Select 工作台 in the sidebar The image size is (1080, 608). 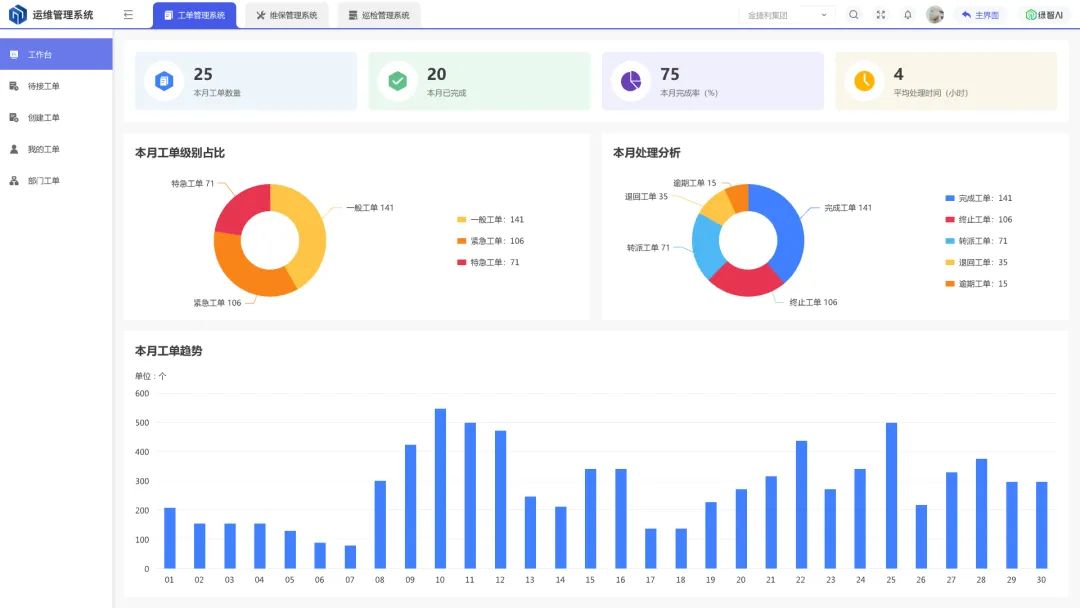[56, 54]
